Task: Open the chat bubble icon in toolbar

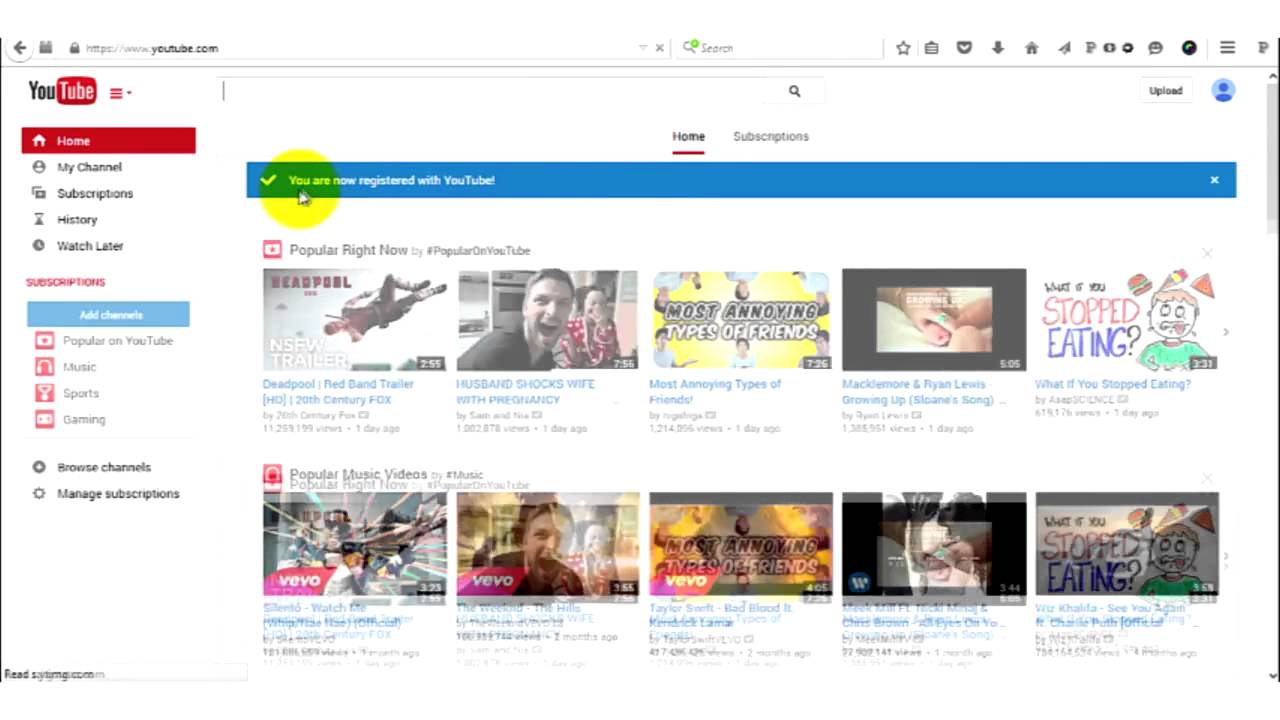Action: point(1156,48)
